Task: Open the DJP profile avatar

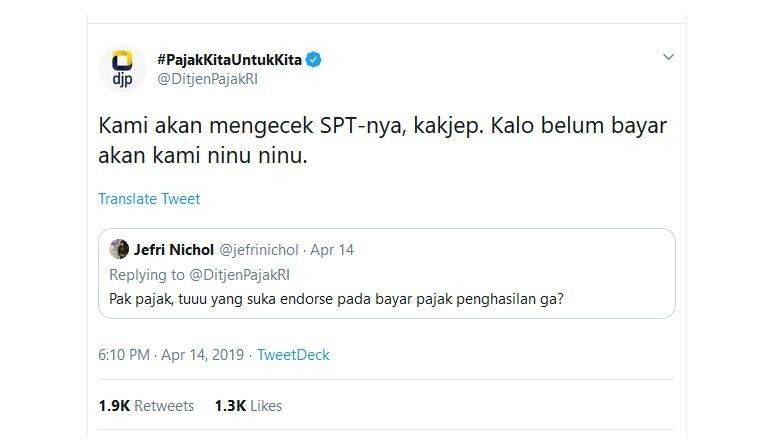Action: coord(122,69)
